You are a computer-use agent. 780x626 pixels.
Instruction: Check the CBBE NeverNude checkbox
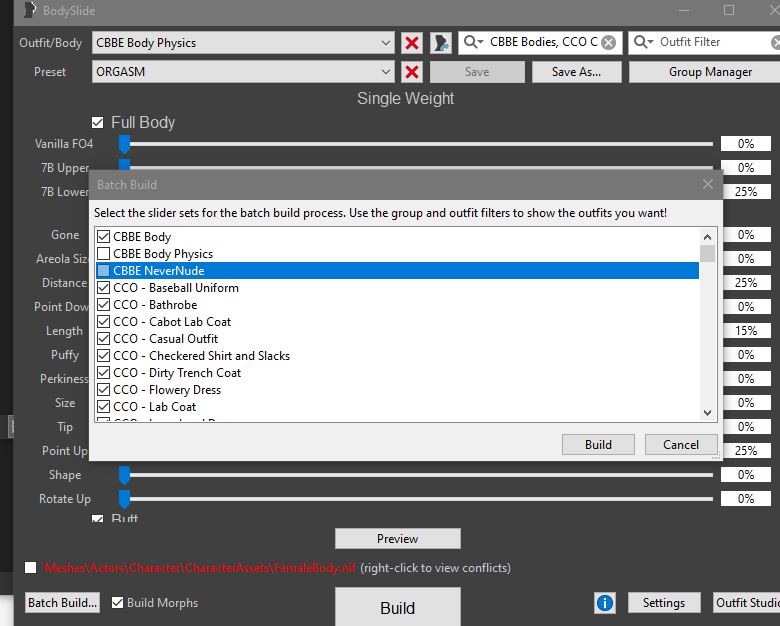pos(103,271)
